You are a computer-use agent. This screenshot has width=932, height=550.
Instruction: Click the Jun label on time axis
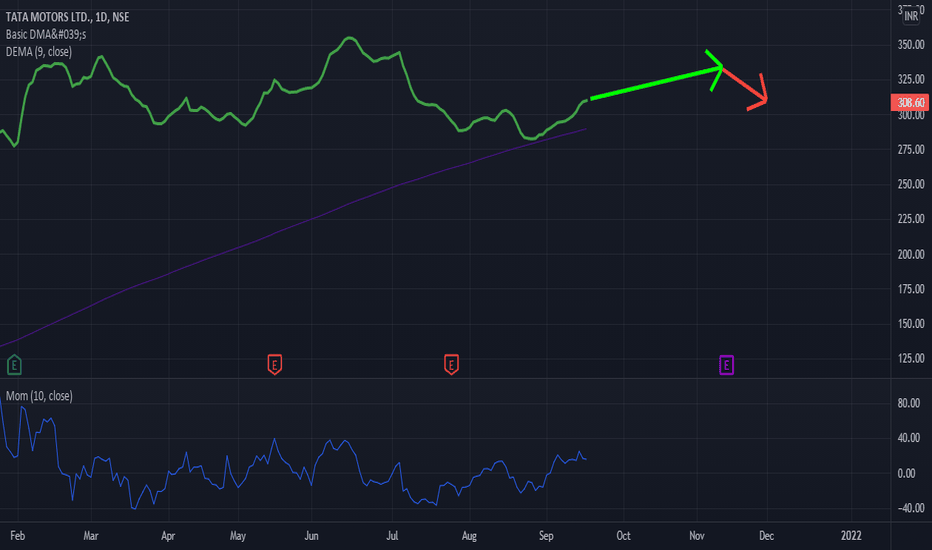(311, 536)
